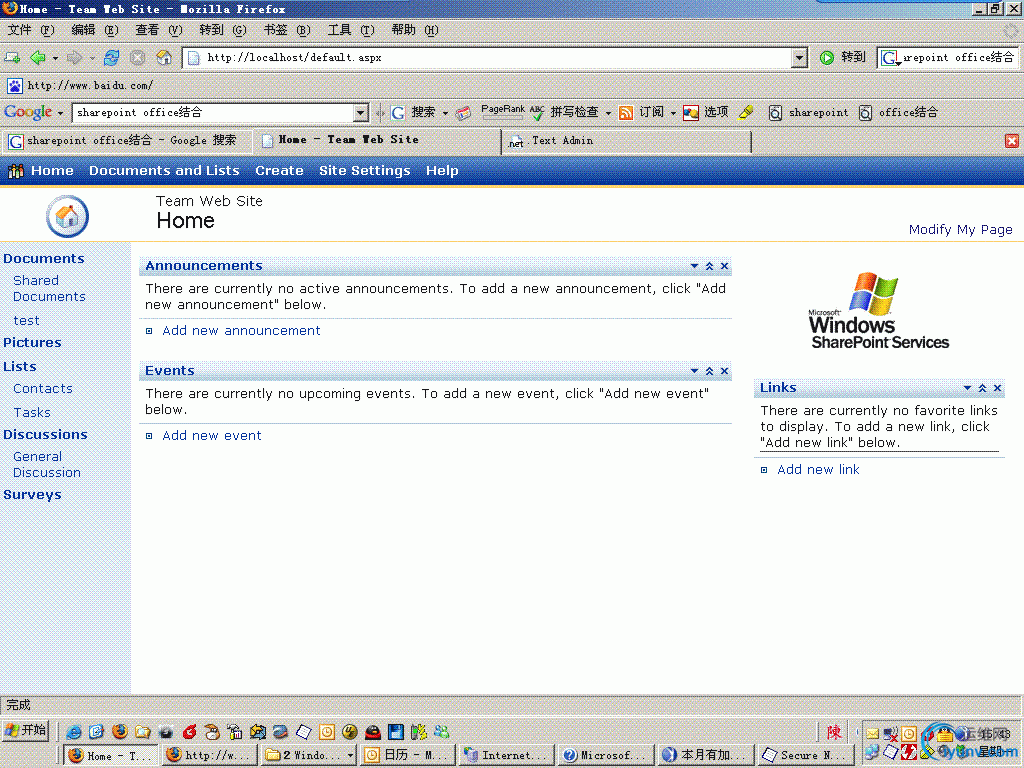The image size is (1024, 768).
Task: Switch to the Text Admin browser tab
Action: tap(627, 140)
